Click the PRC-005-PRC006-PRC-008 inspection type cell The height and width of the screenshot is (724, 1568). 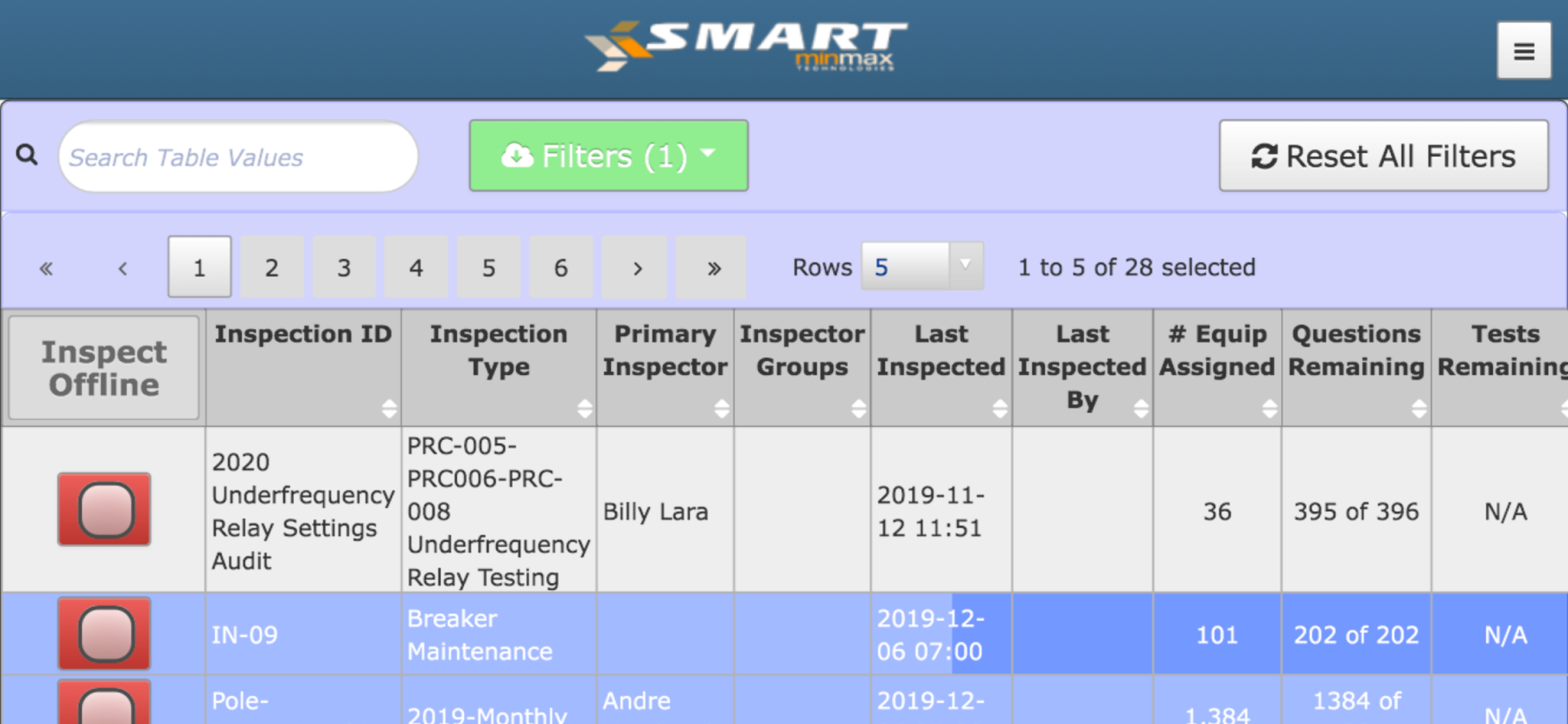point(499,510)
